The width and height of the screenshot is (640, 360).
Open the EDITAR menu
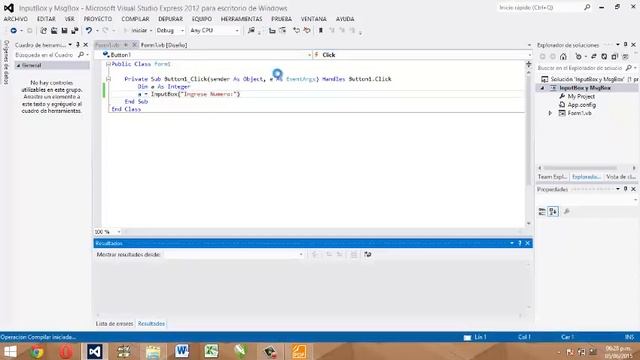[x=46, y=19]
